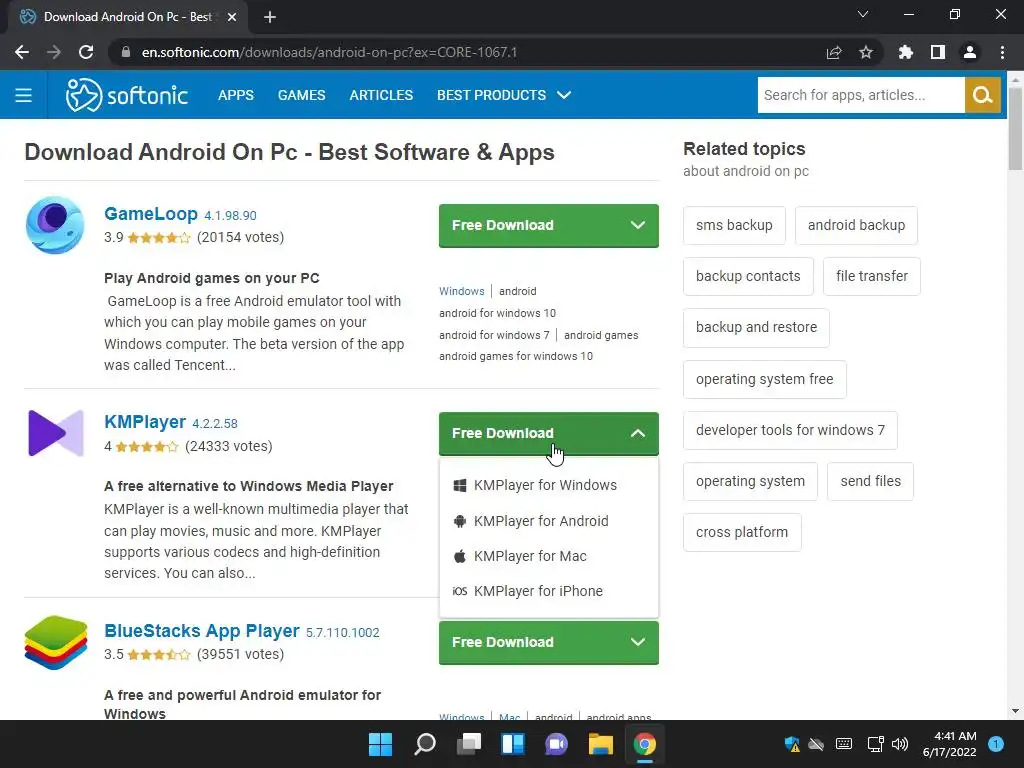This screenshot has height=768, width=1024.
Task: Open Chrome three-dot menu
Action: click(x=1002, y=52)
